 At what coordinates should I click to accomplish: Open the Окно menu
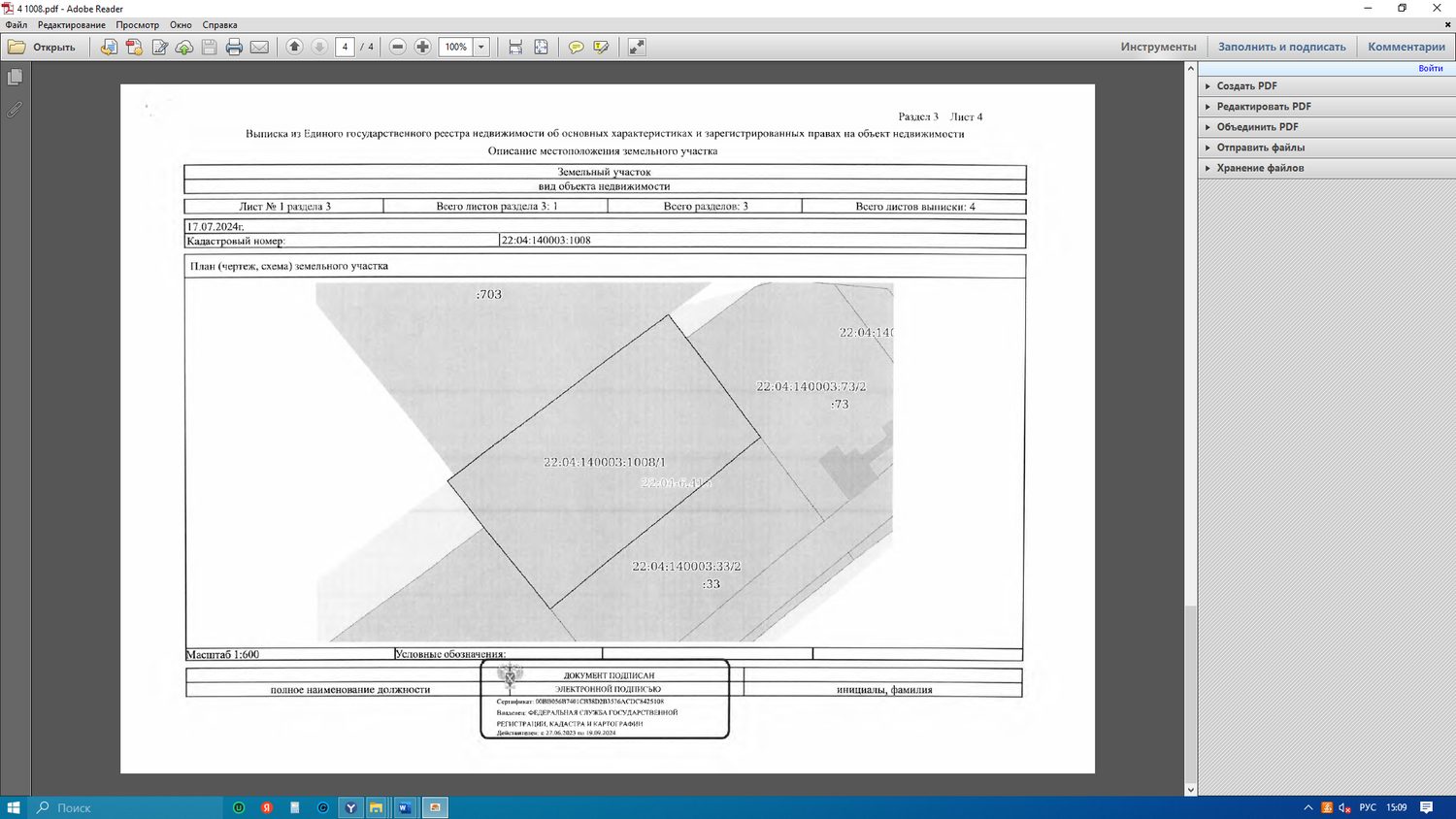181,25
